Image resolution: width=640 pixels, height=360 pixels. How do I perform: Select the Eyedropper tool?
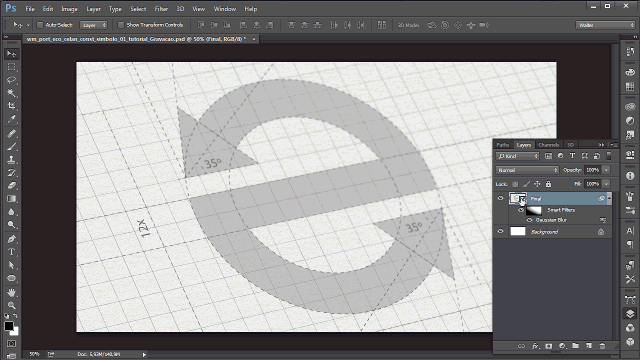pos(11,119)
